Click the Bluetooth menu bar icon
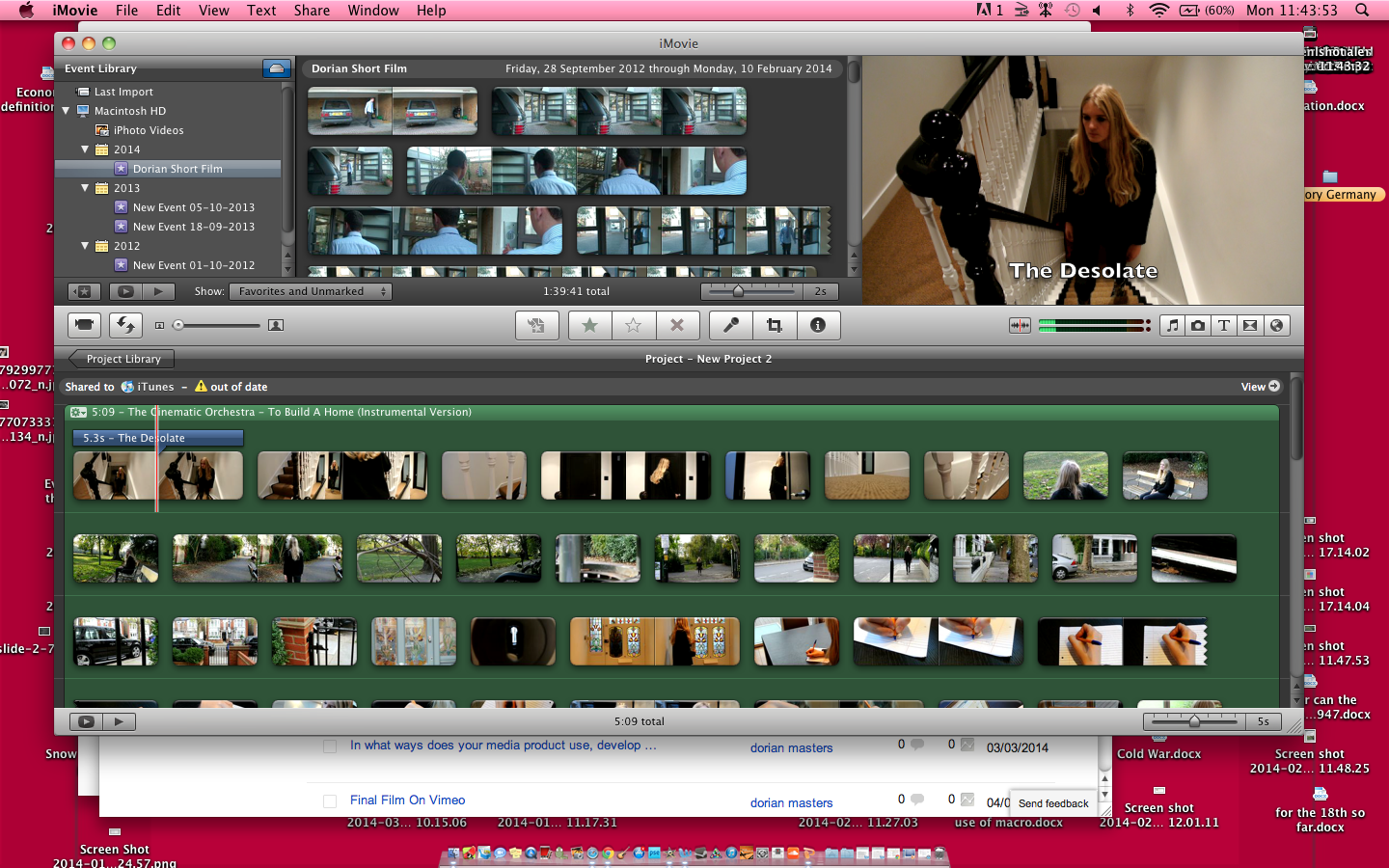This screenshot has height=868, width=1389. [x=1130, y=11]
